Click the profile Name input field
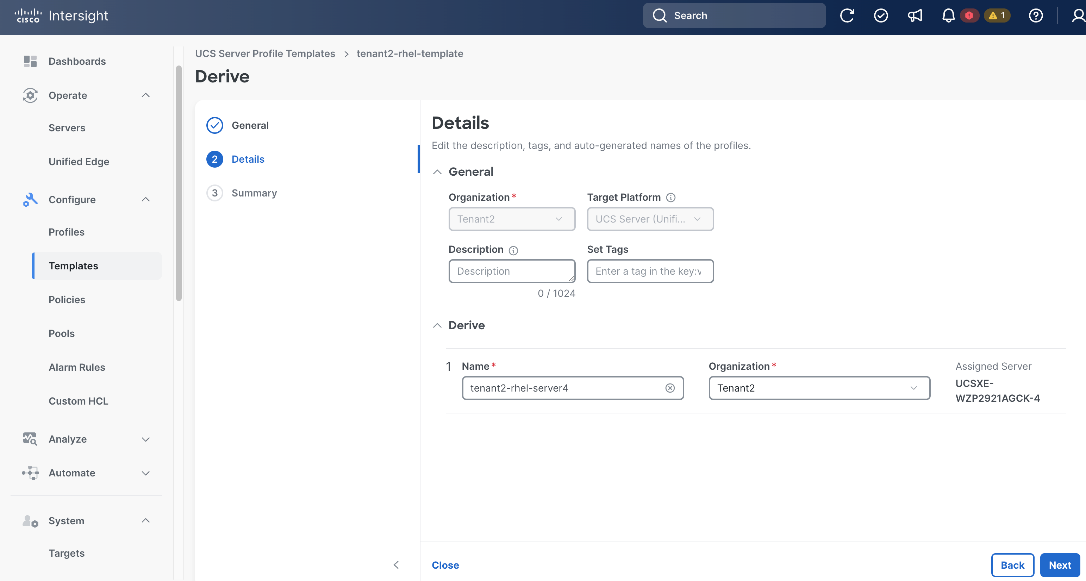1086x581 pixels. [x=573, y=388]
